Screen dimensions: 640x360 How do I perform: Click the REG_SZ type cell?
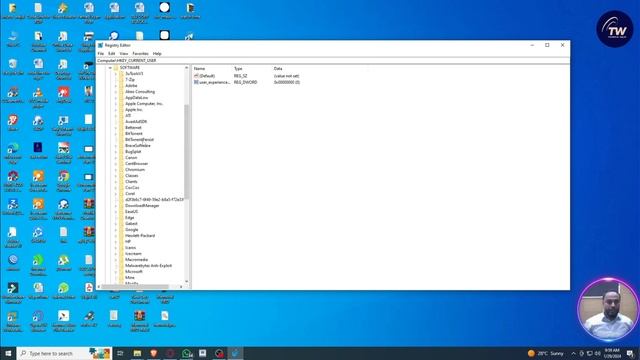(240, 76)
